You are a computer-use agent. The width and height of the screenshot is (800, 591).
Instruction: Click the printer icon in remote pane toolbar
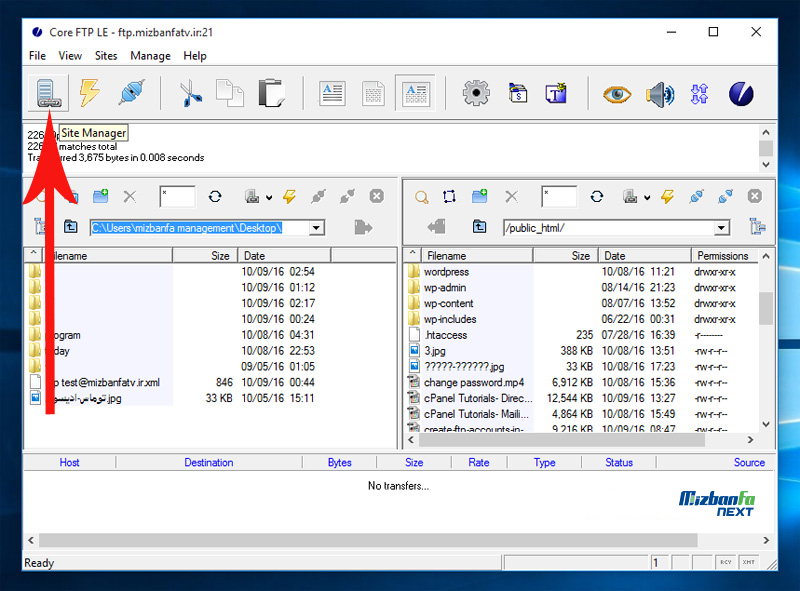point(630,196)
